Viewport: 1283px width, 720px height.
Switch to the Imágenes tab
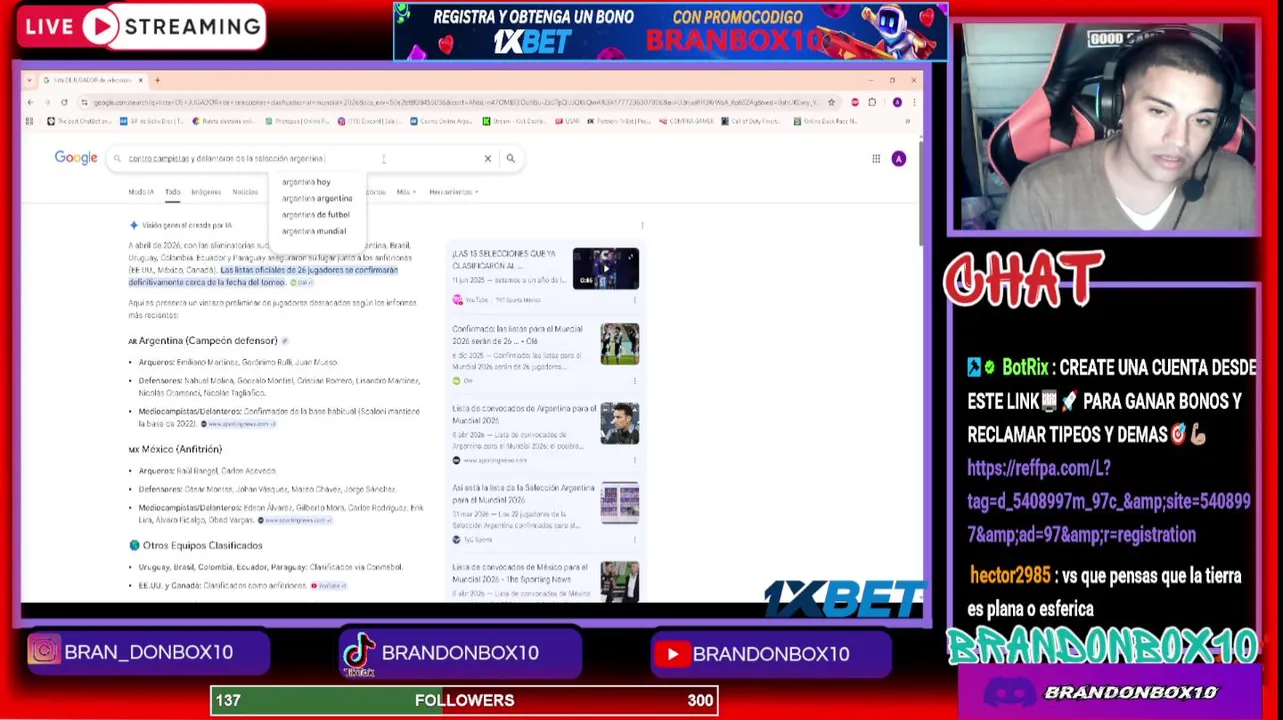click(206, 192)
